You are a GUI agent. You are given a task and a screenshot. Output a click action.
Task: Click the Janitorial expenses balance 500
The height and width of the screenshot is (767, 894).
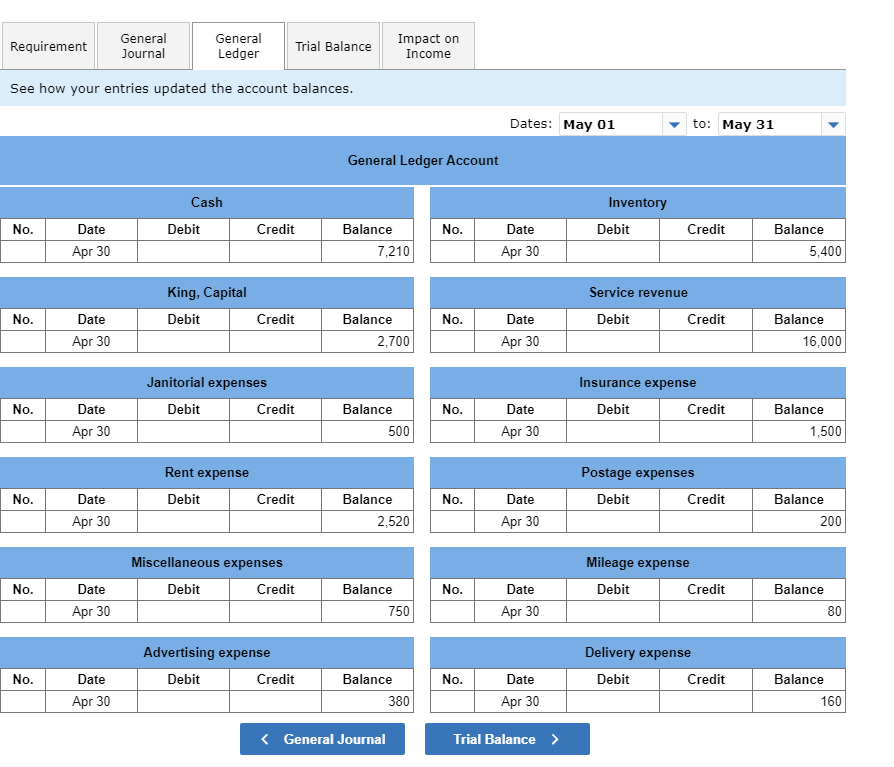pos(367,432)
